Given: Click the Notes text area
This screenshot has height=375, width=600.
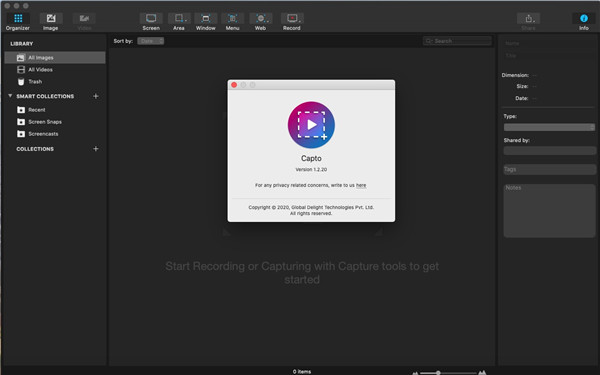Looking at the screenshot, I should 549,210.
